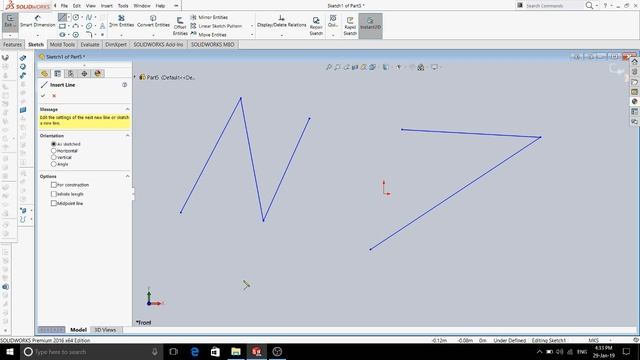Select the Circle sketch tool
Screen dimensions: 640x360
(x=76, y=17)
